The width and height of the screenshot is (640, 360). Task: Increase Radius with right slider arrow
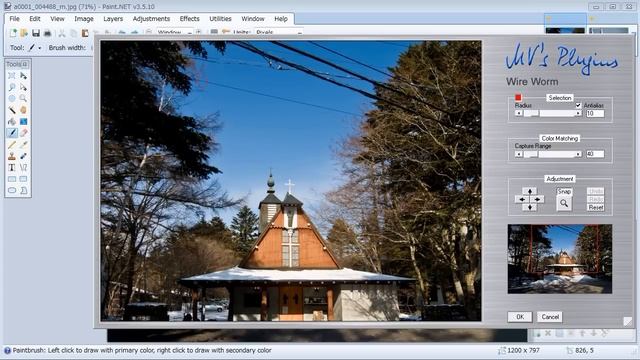tap(578, 113)
